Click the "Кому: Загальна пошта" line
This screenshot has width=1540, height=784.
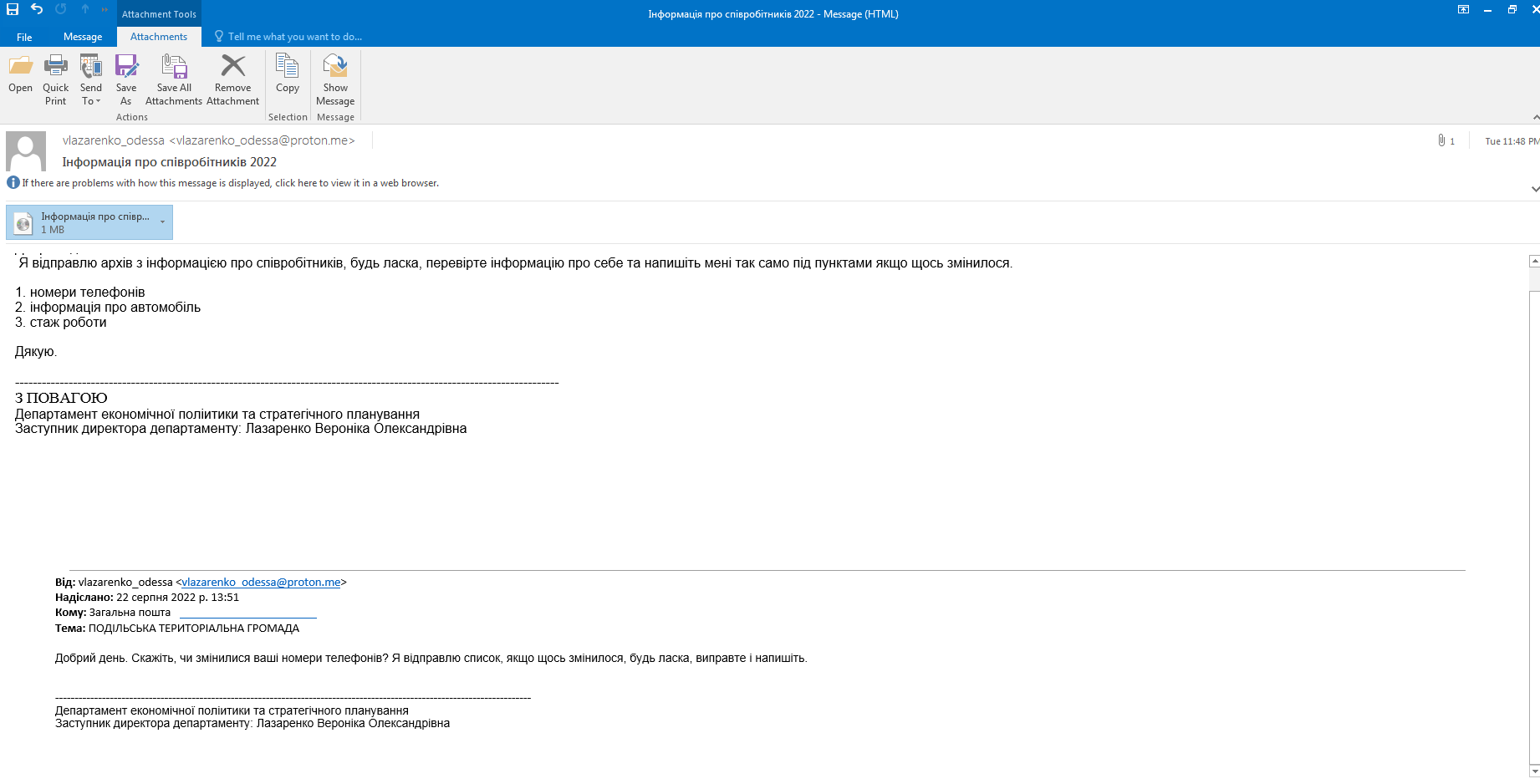[x=113, y=613]
